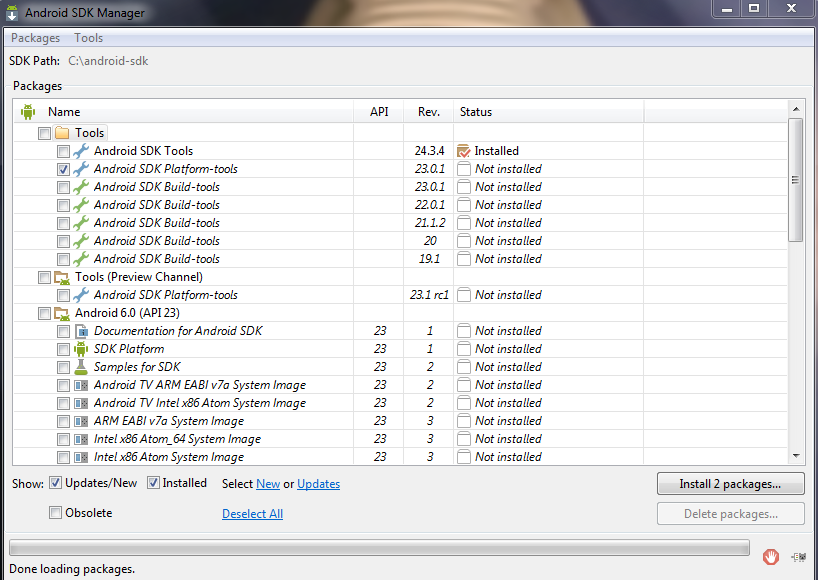Sort by the Rev. column header

point(428,112)
